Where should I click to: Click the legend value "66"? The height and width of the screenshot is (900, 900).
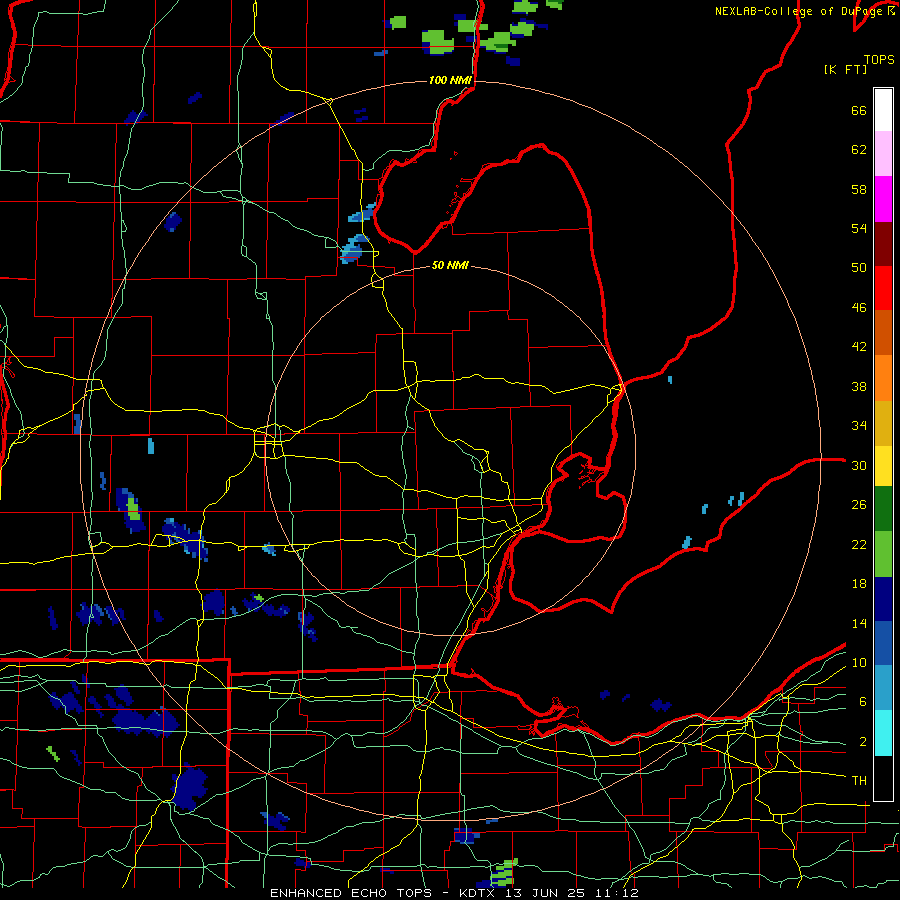coord(859,111)
